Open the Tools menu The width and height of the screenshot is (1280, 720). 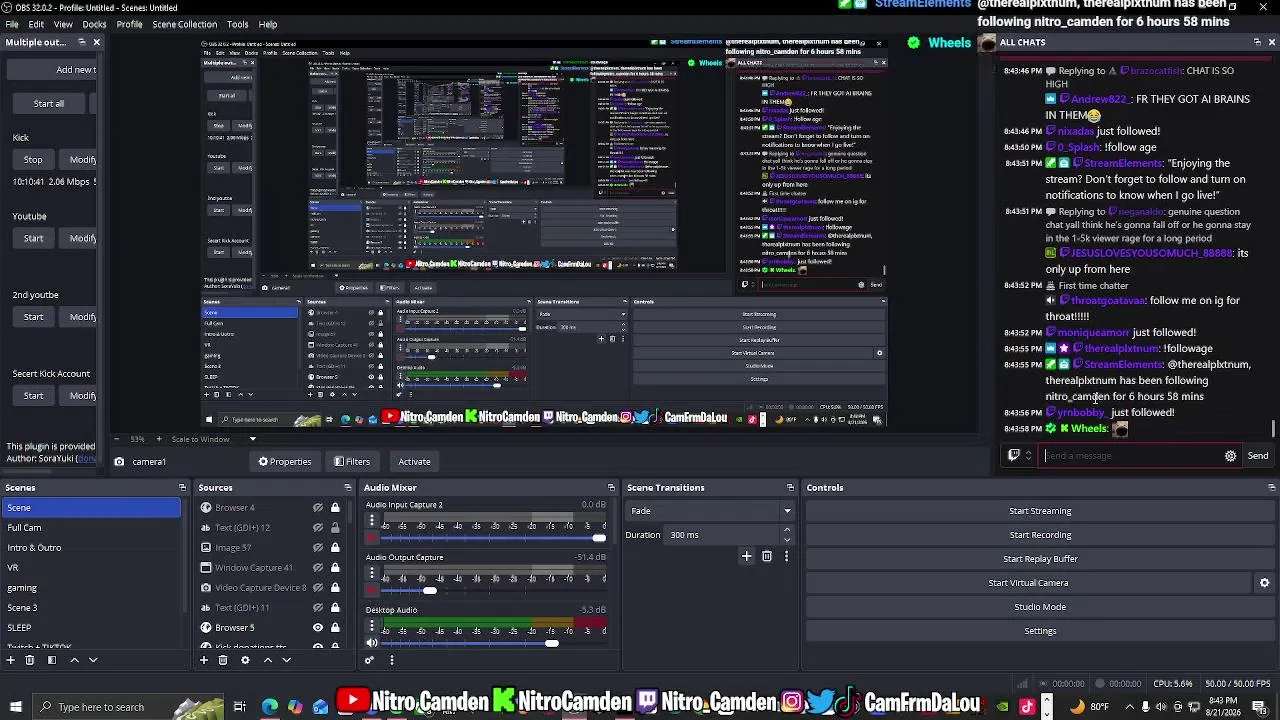tap(238, 24)
